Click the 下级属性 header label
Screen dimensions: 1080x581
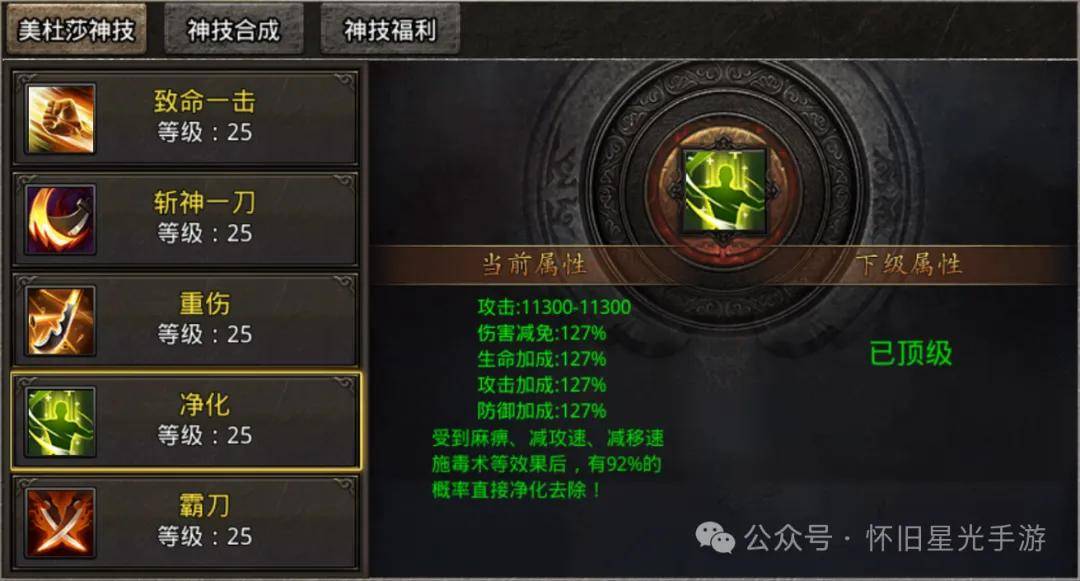click(909, 264)
